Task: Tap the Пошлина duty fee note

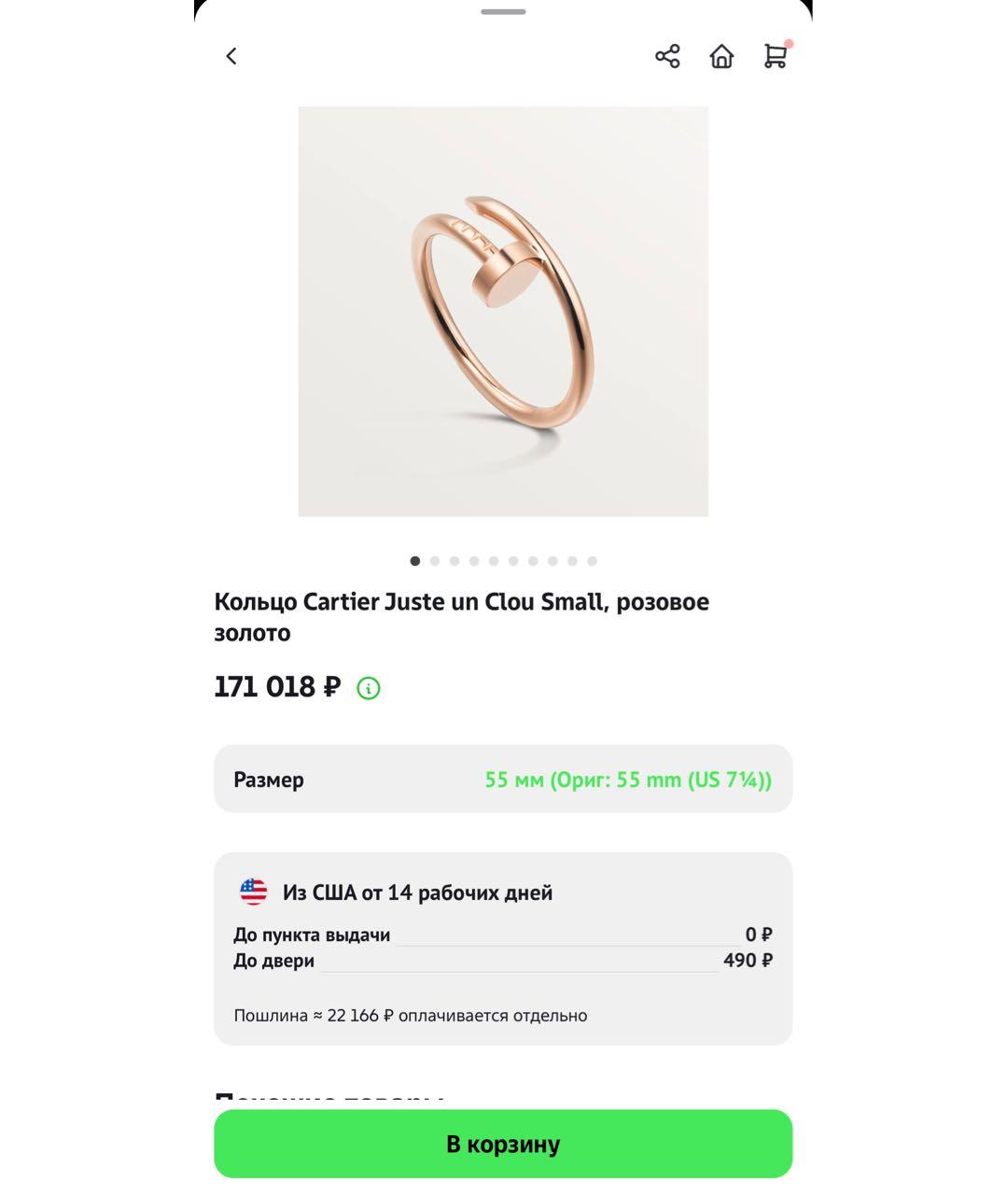Action: click(411, 1015)
